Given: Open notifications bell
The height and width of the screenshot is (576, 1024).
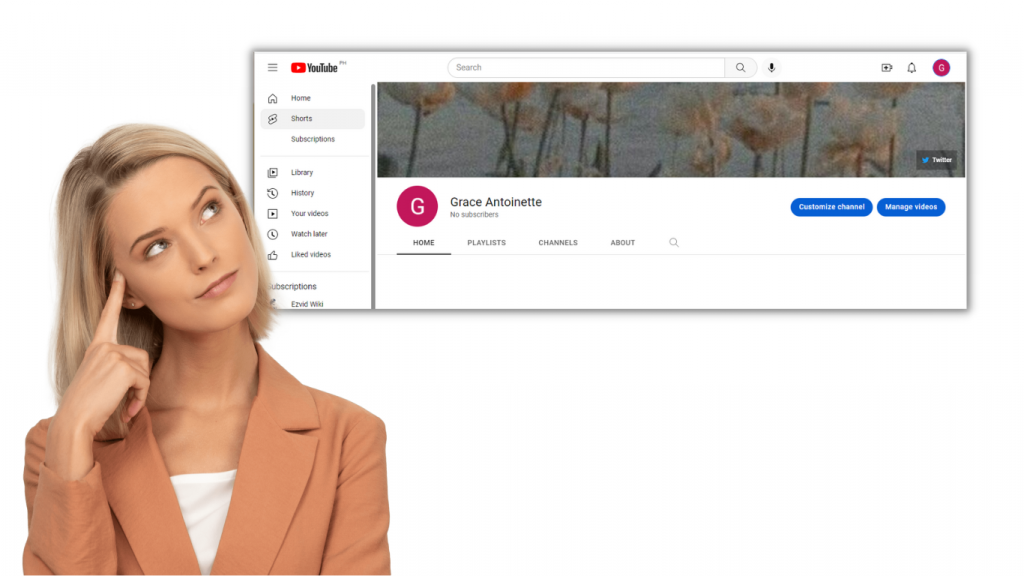Looking at the screenshot, I should click(912, 67).
